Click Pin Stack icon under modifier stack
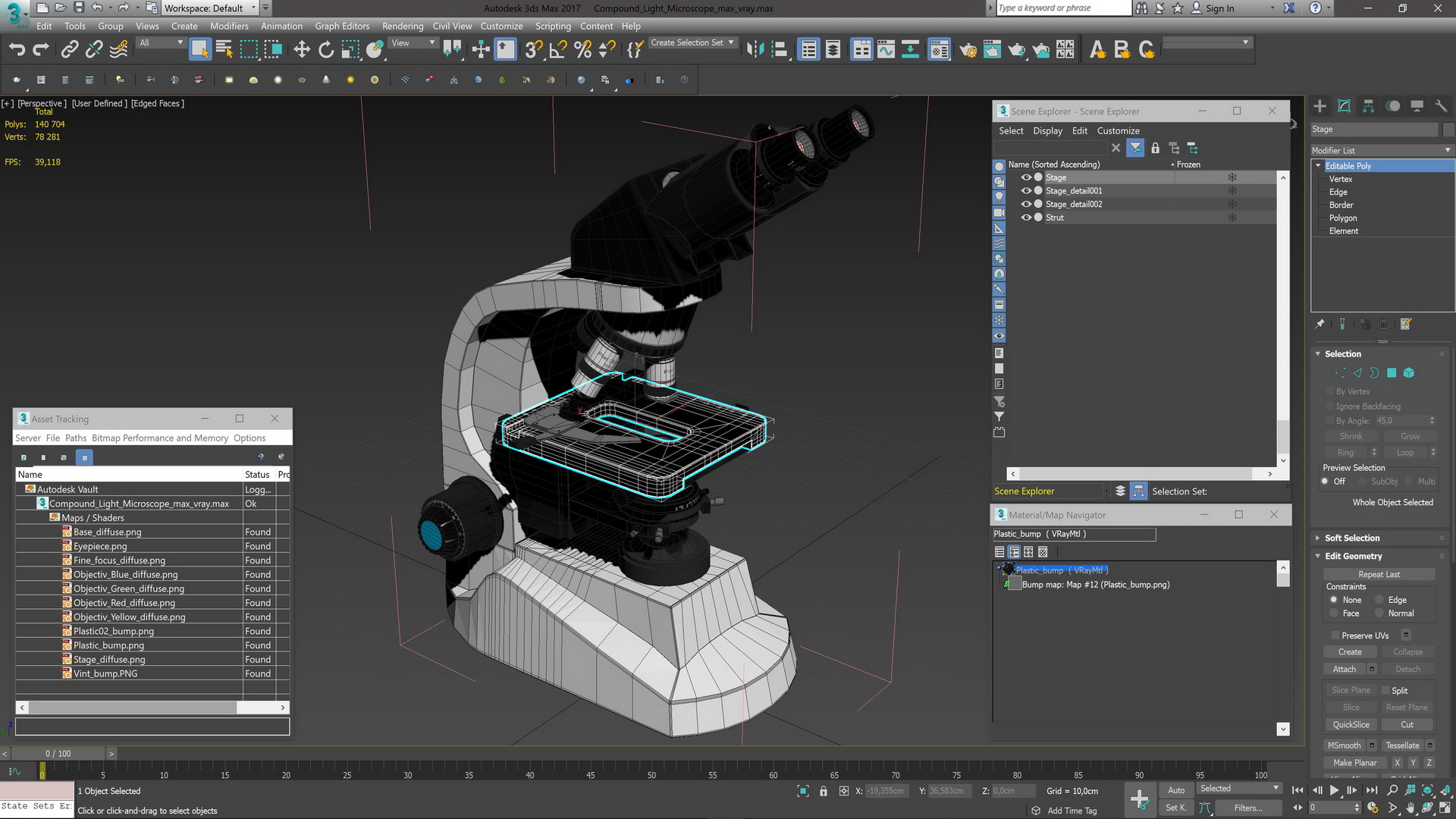 [x=1320, y=325]
